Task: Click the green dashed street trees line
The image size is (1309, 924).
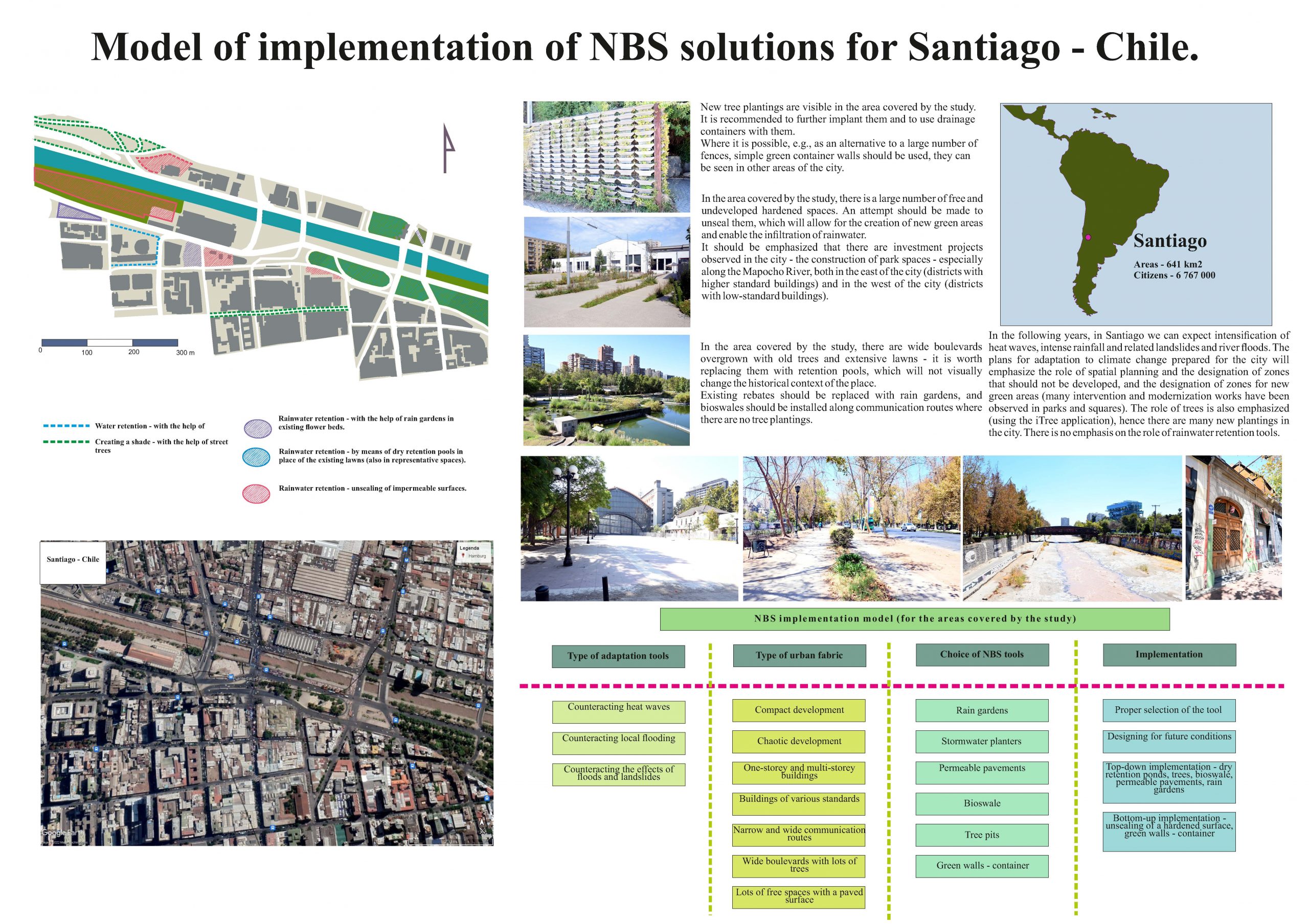Action: pos(66,442)
